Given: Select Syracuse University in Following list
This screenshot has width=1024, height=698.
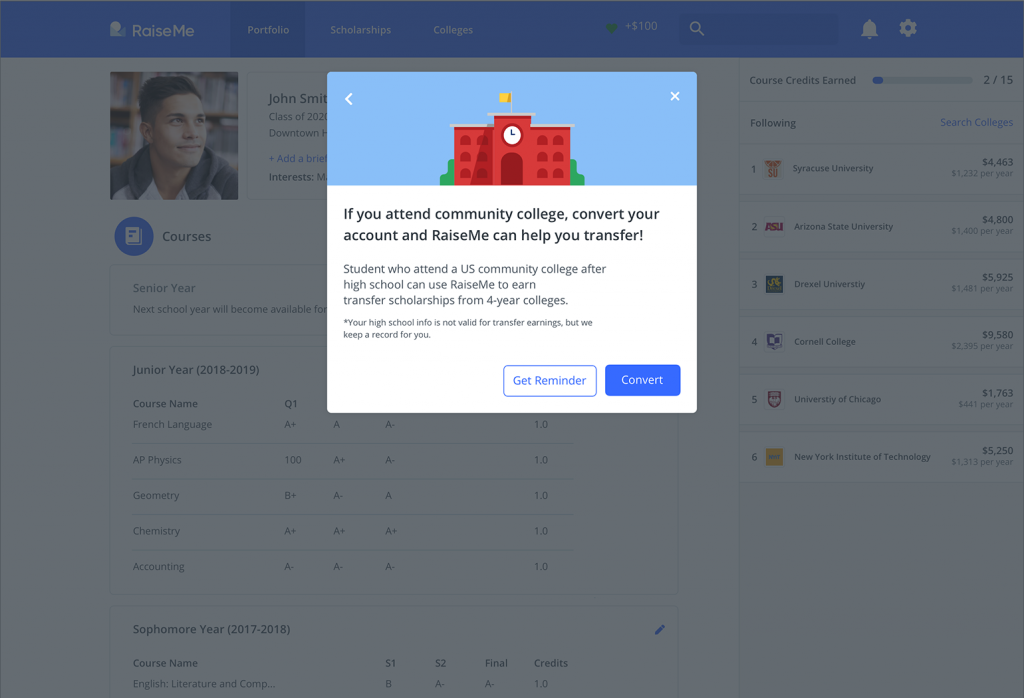Looking at the screenshot, I should 833,168.
